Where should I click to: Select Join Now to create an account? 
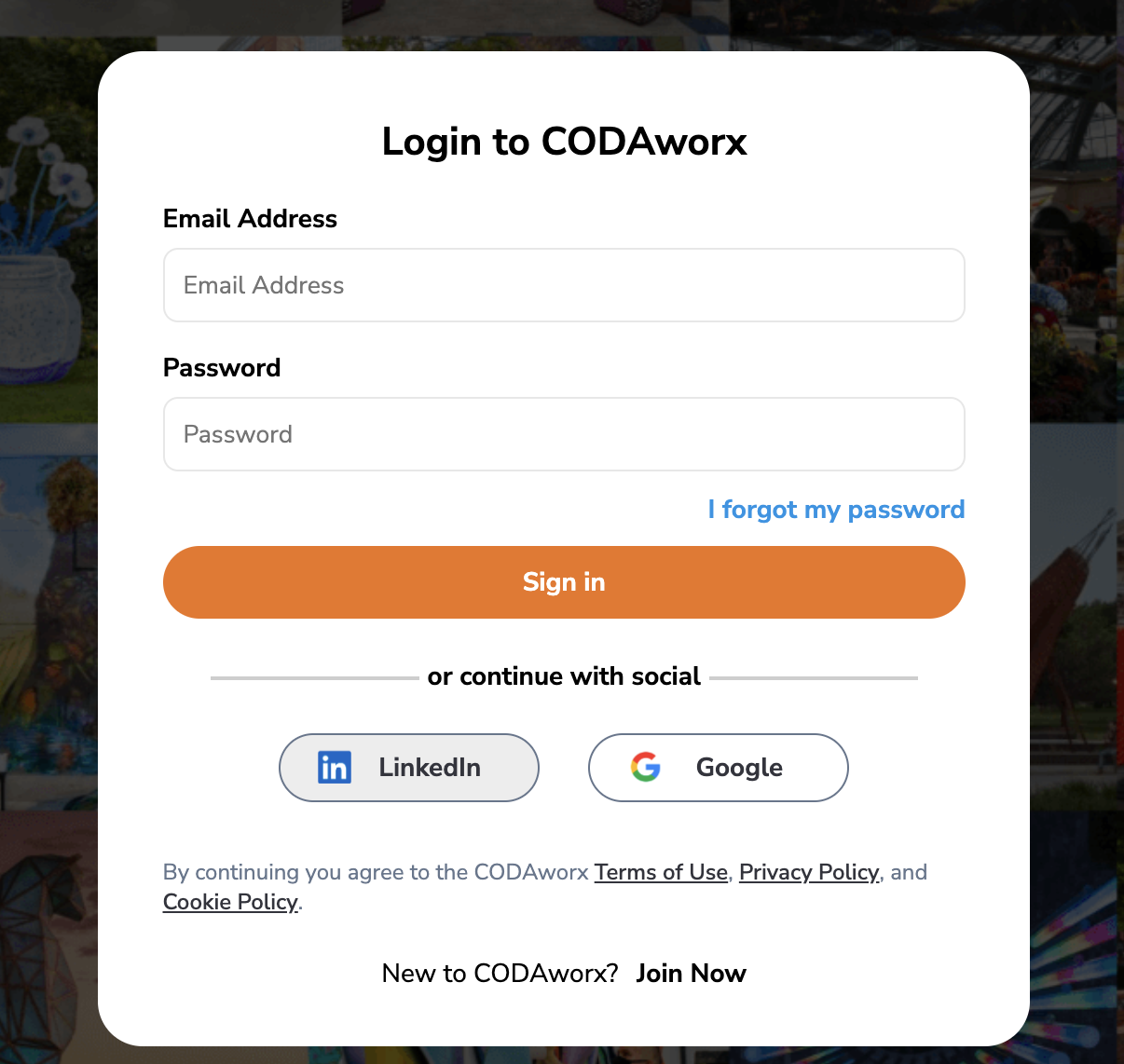(x=691, y=974)
